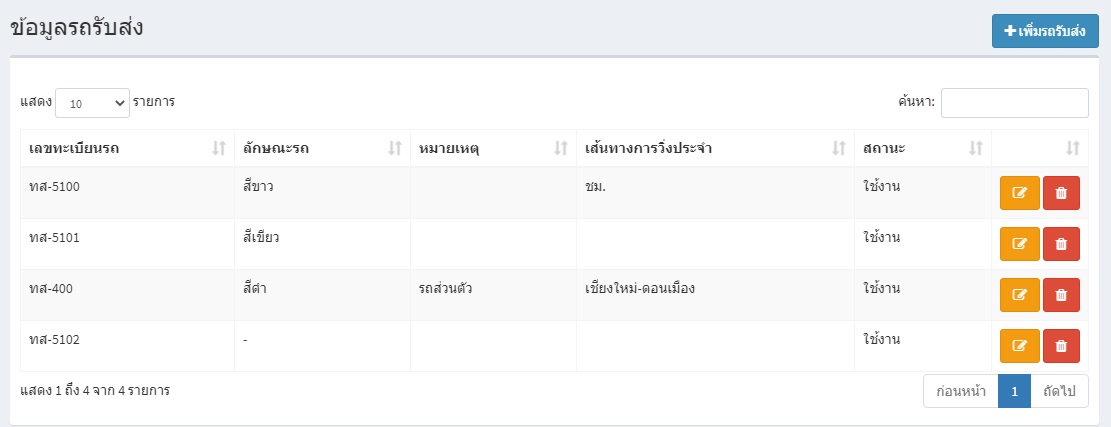Go to previous page ก่อนหน้า
The image size is (1111, 427).
click(x=961, y=391)
